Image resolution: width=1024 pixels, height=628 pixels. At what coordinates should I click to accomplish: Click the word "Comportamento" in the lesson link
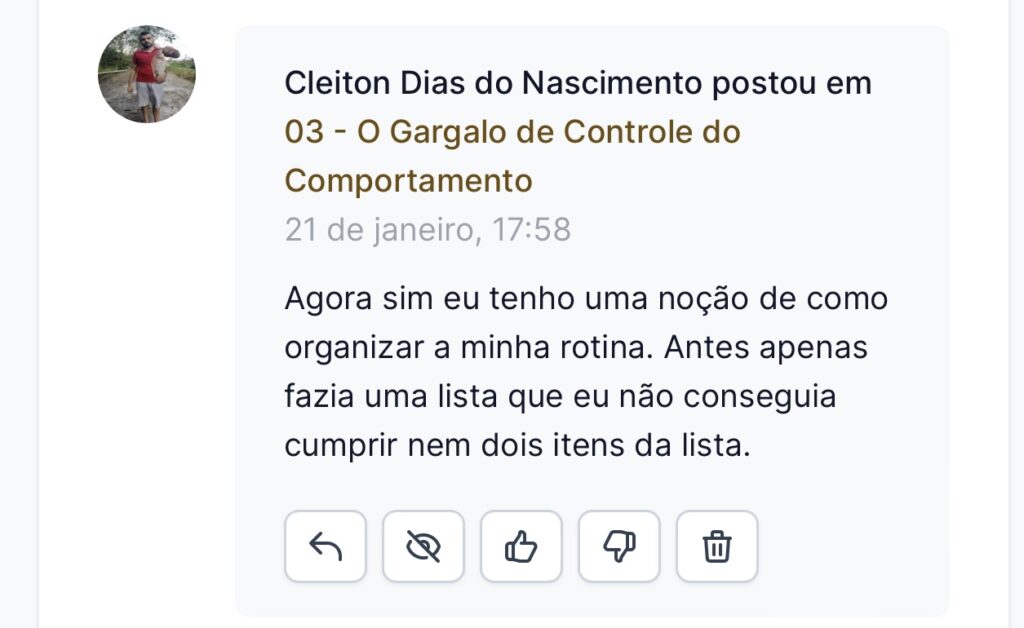(408, 181)
